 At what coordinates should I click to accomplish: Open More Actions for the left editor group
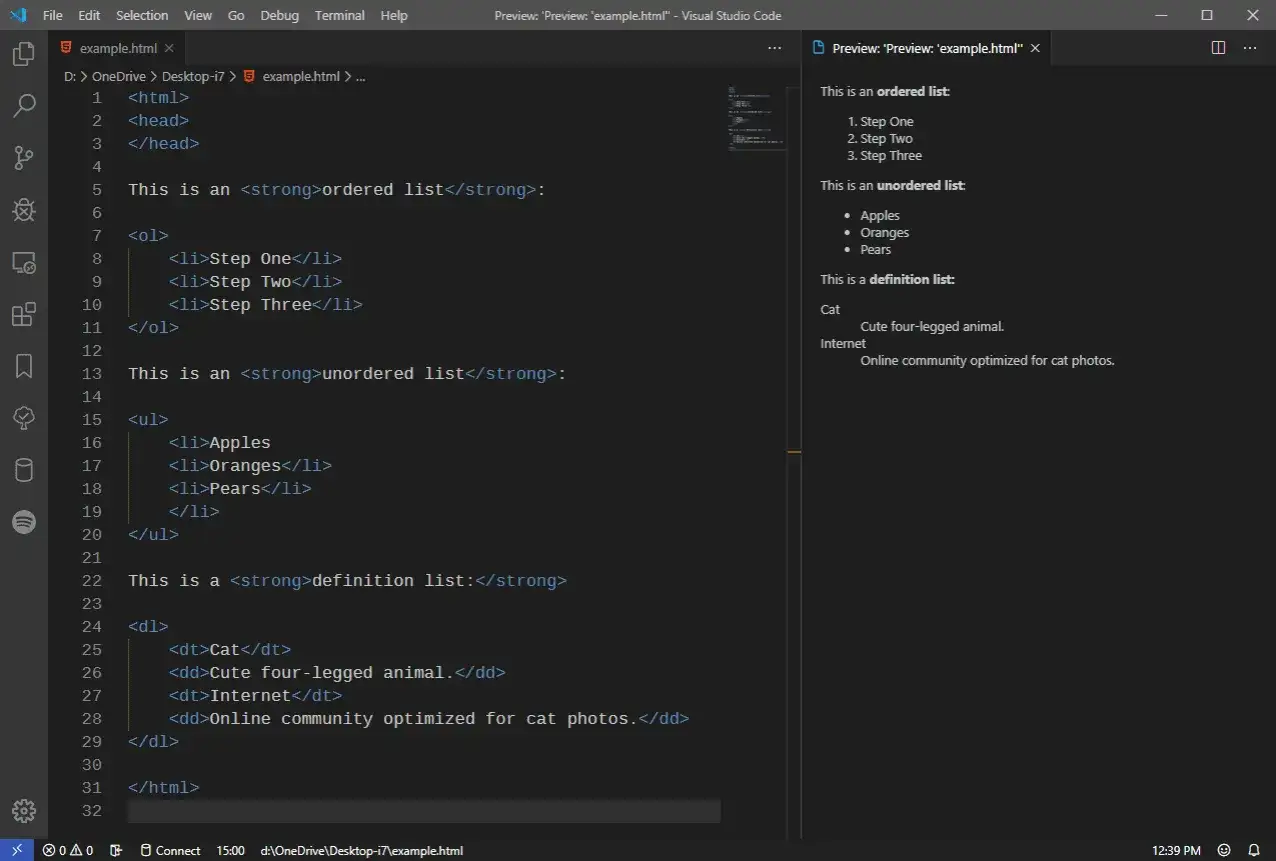(775, 48)
